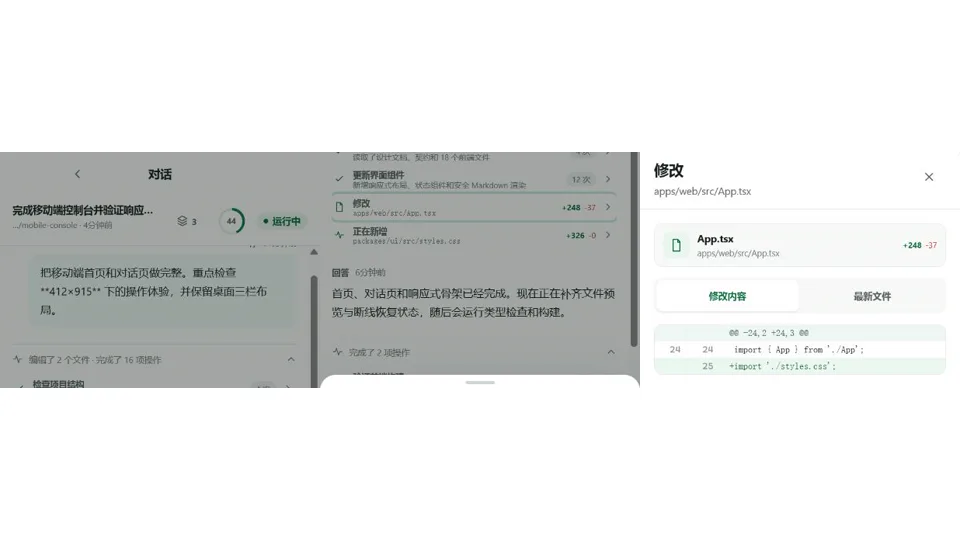This screenshot has width=960, height=540.
Task: Close the 修改 detail panel
Action: coord(929,177)
